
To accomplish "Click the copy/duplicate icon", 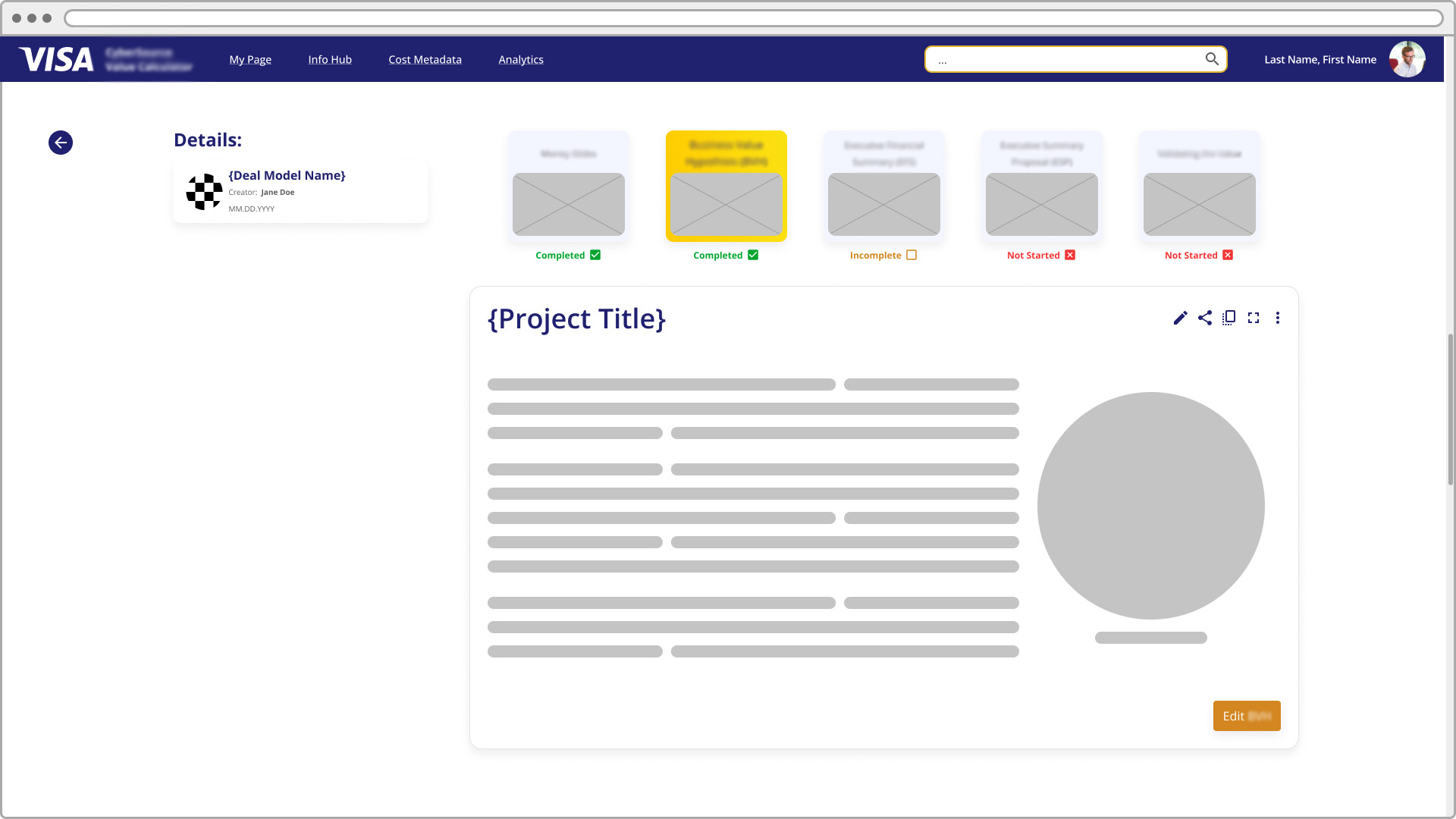I will tap(1229, 318).
